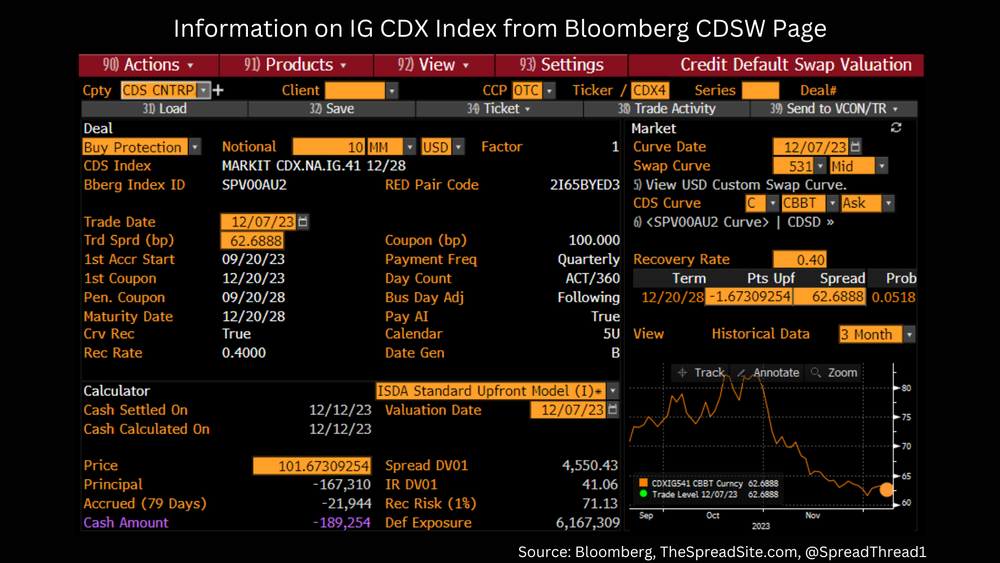Select the chart Annotate pencil tool
This screenshot has width=1000, height=563.
point(768,372)
